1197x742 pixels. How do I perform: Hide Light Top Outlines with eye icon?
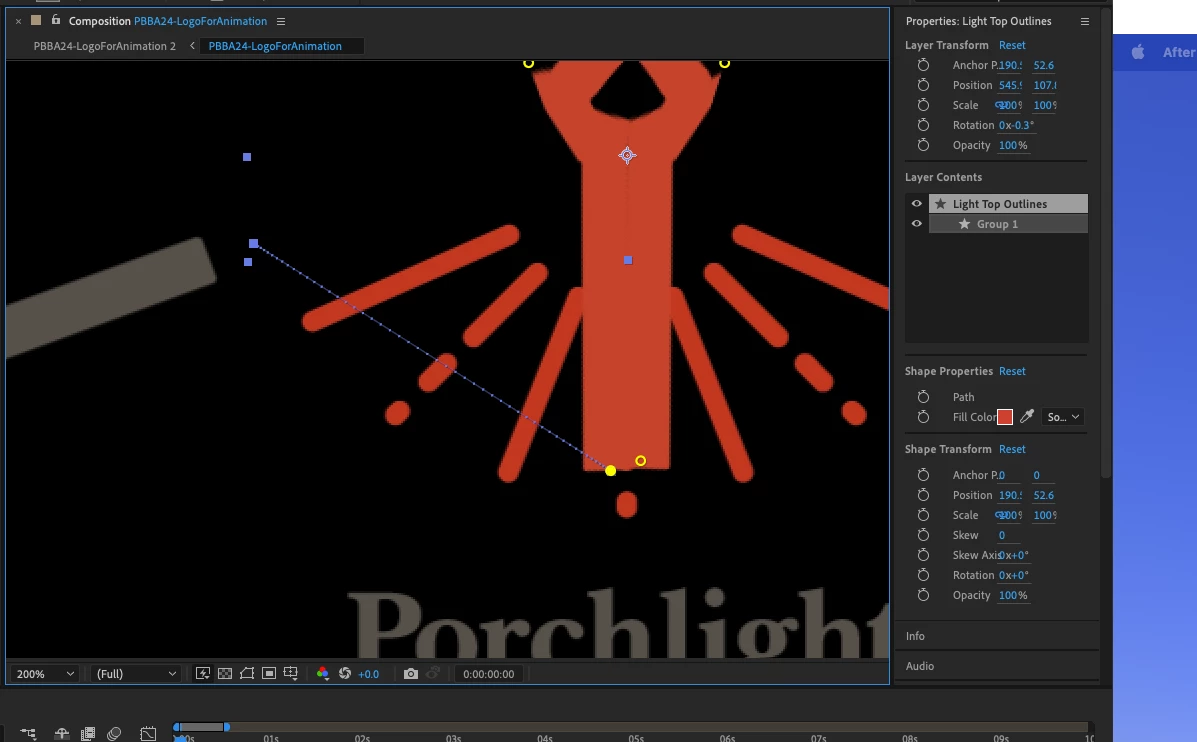pos(916,204)
